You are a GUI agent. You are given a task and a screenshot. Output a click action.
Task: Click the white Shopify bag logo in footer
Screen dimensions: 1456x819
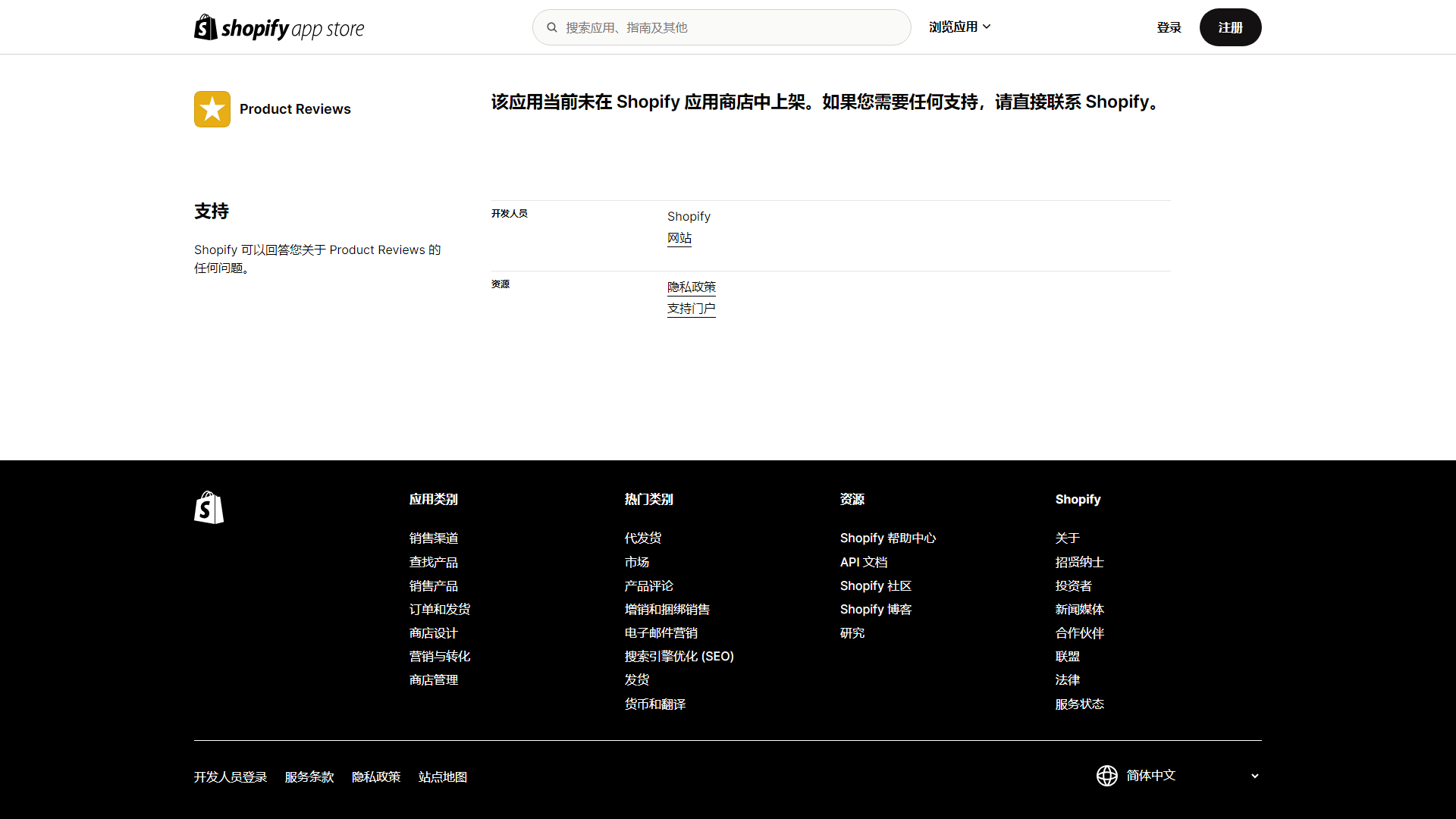pos(209,507)
